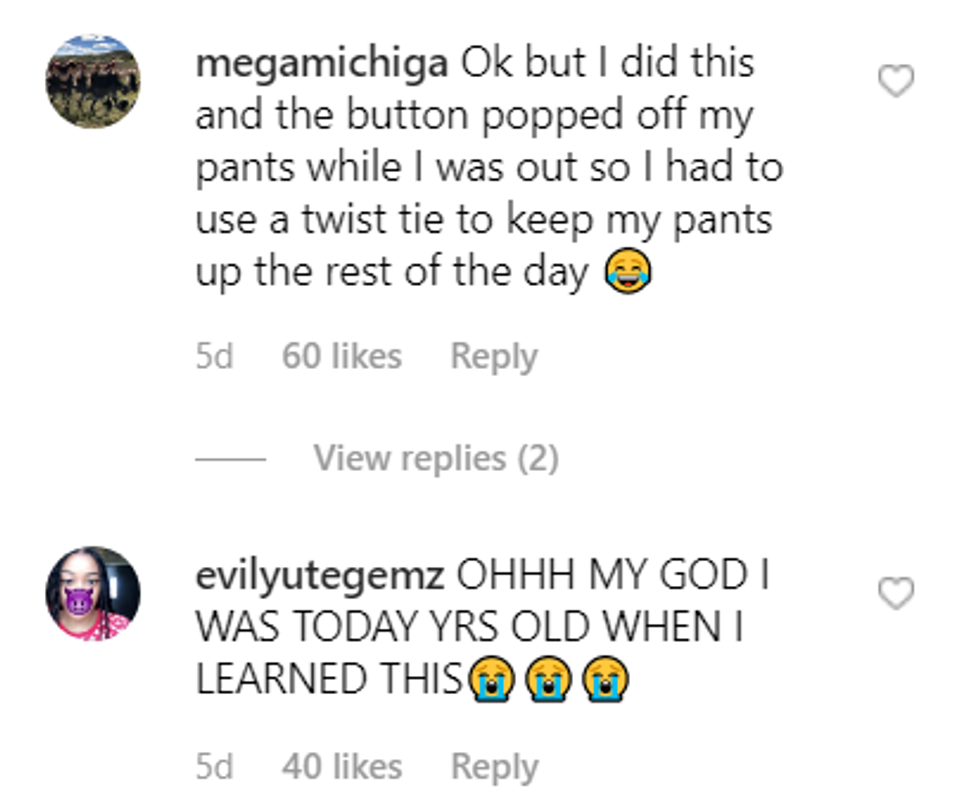Click the 5d timestamp under evilyutegemz's comment
The image size is (980, 797).
click(214, 767)
